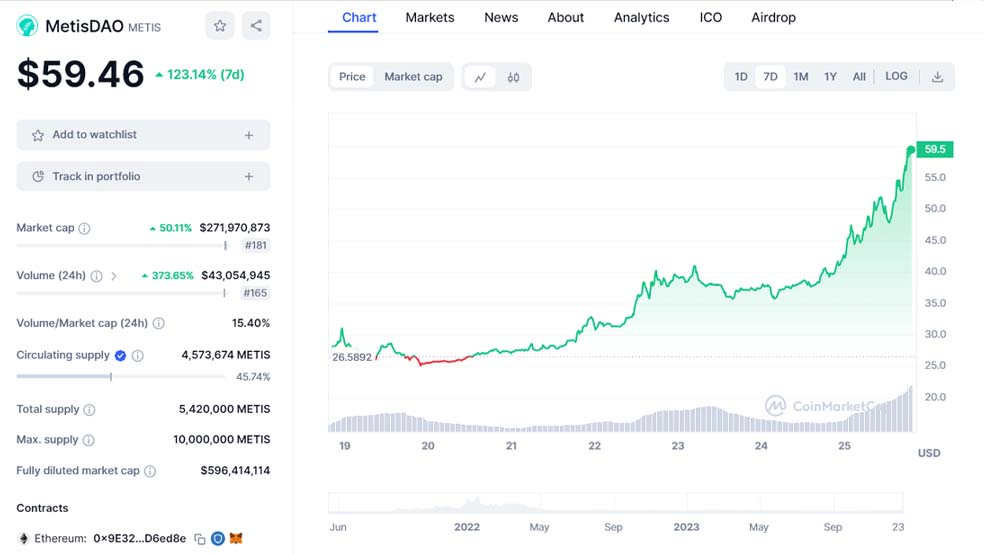Click the share icon beside METIS

tap(256, 26)
